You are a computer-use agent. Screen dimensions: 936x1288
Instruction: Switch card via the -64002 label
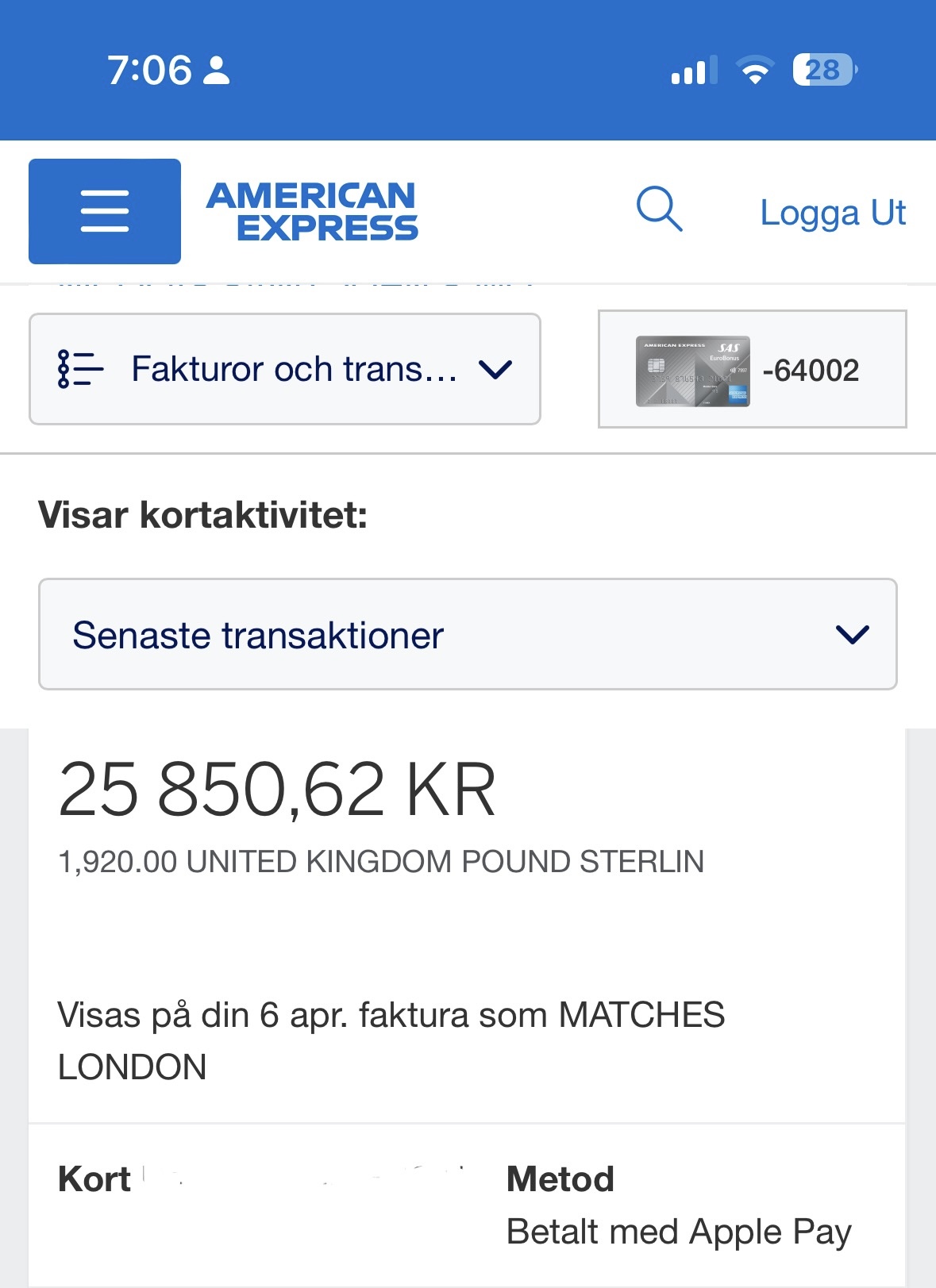(x=811, y=371)
